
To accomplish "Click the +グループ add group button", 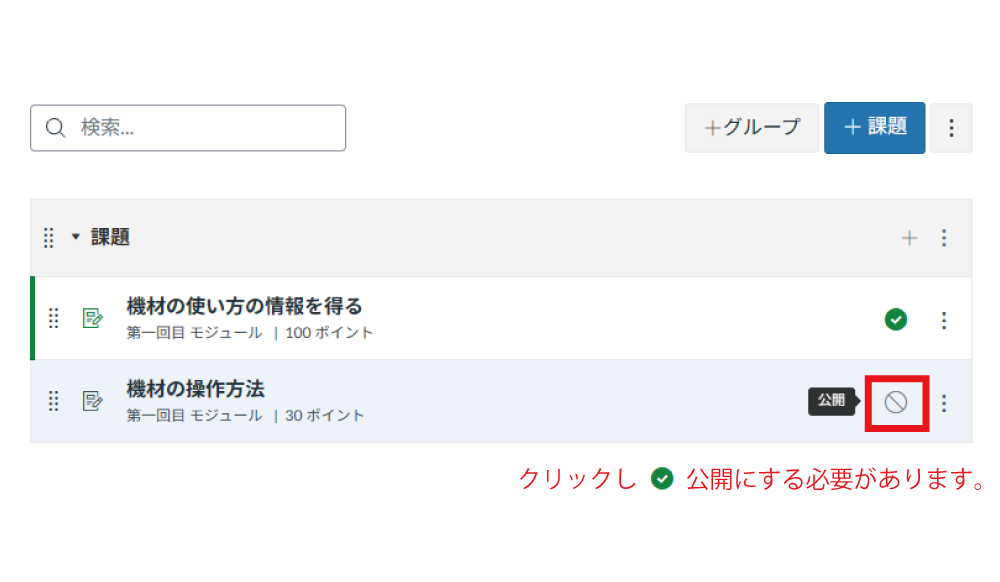I will (x=752, y=128).
